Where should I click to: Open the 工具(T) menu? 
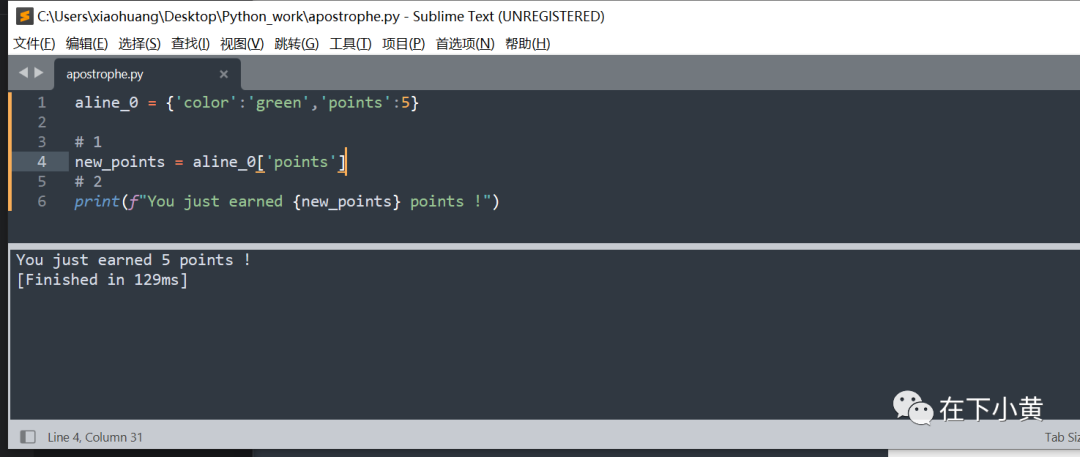[x=351, y=44]
